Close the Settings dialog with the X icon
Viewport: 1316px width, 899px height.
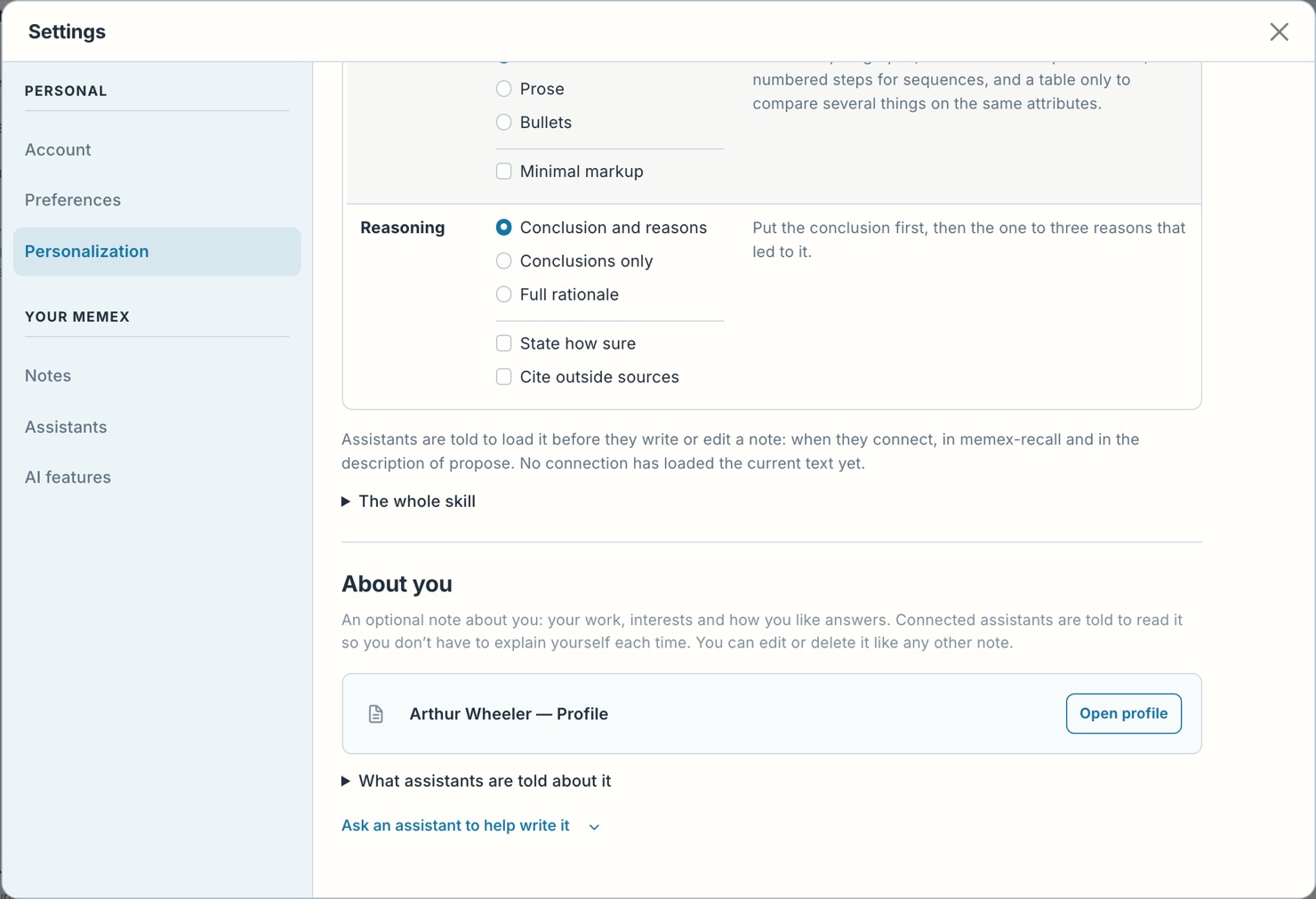pos(1279,32)
